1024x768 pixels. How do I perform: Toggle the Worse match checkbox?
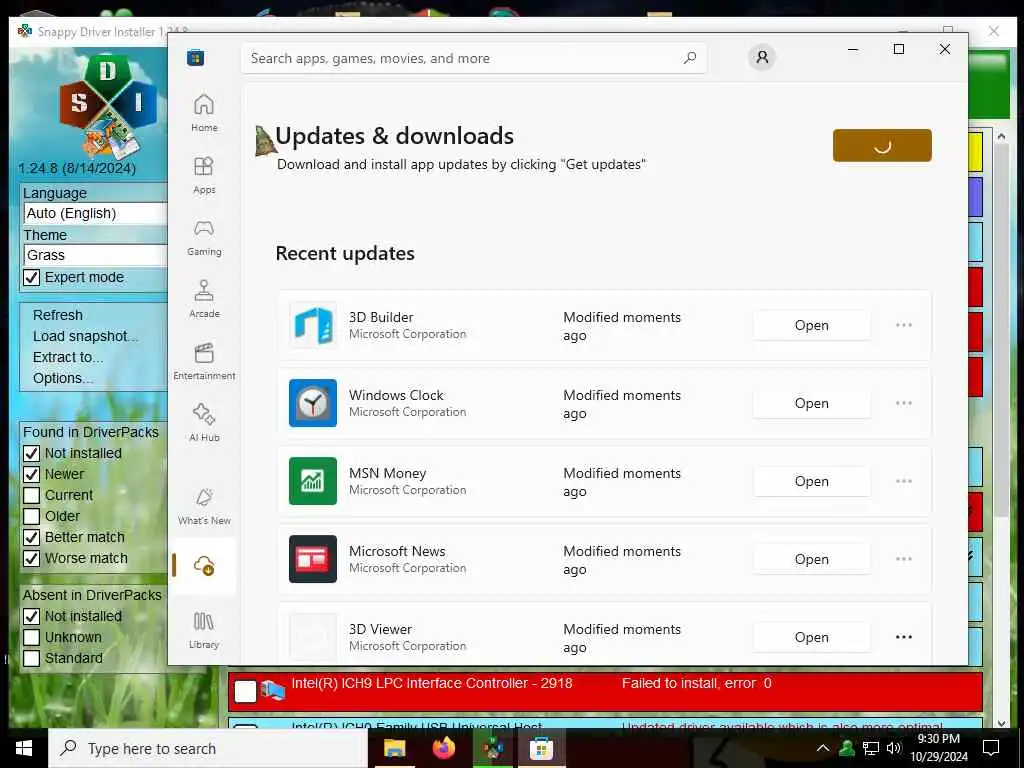point(31,558)
